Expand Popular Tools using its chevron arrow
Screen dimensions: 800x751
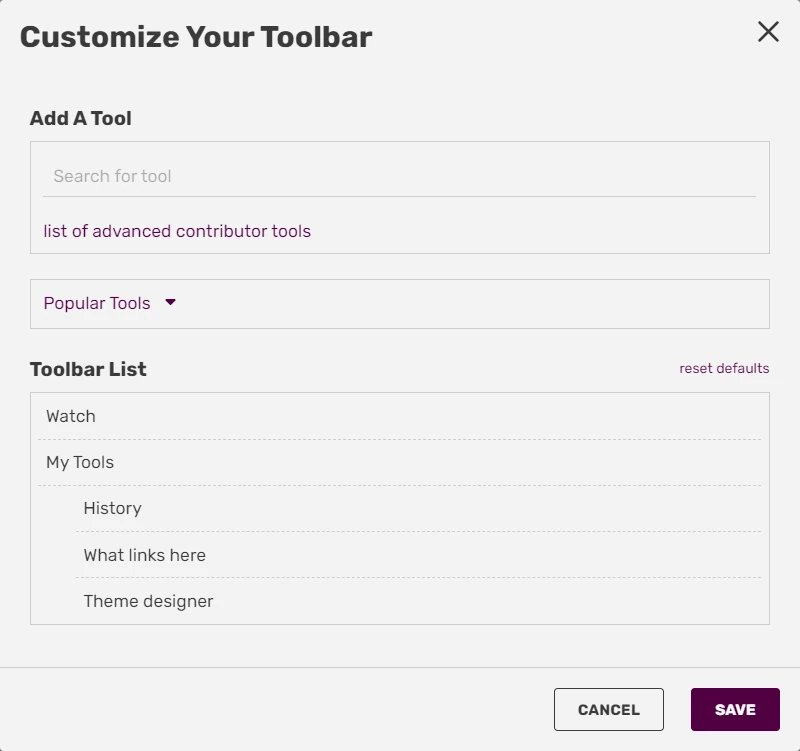click(x=170, y=303)
